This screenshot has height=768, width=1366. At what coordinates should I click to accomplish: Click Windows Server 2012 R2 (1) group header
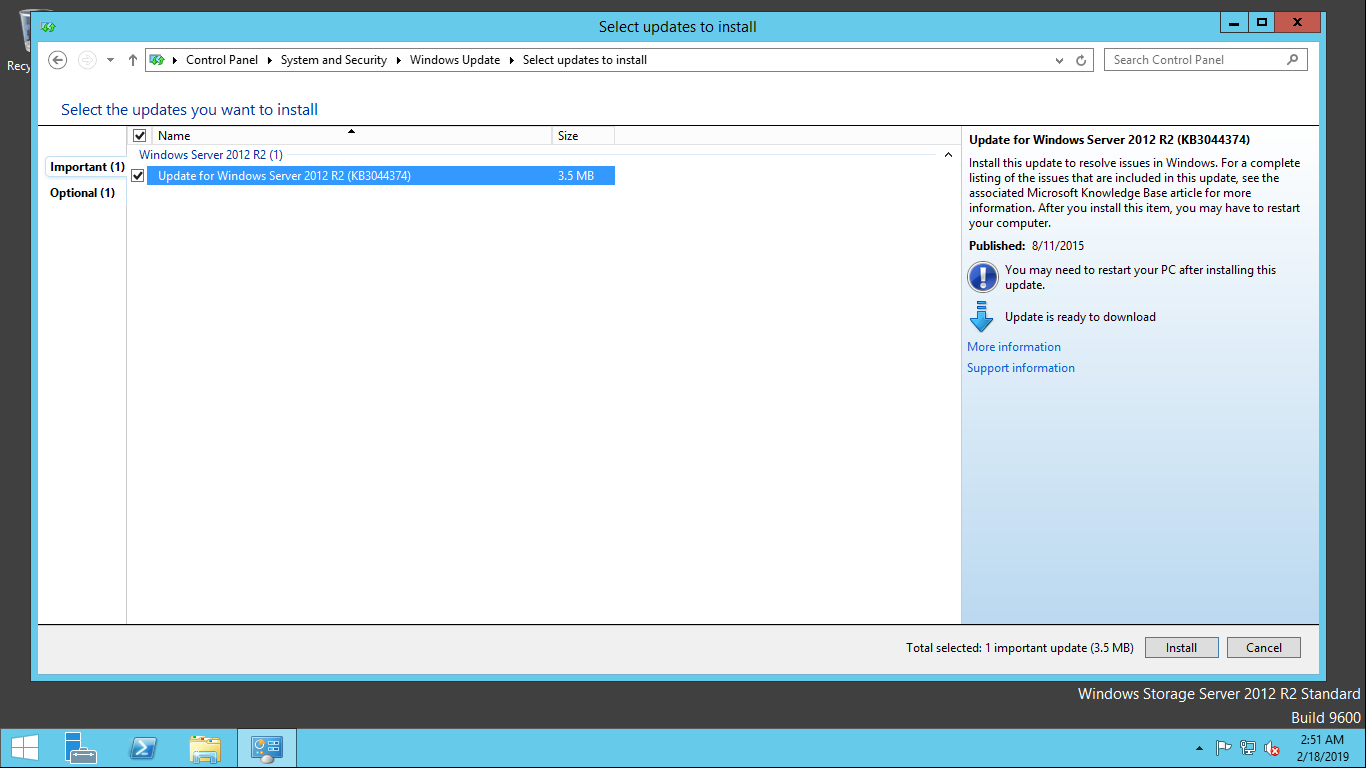coord(211,155)
